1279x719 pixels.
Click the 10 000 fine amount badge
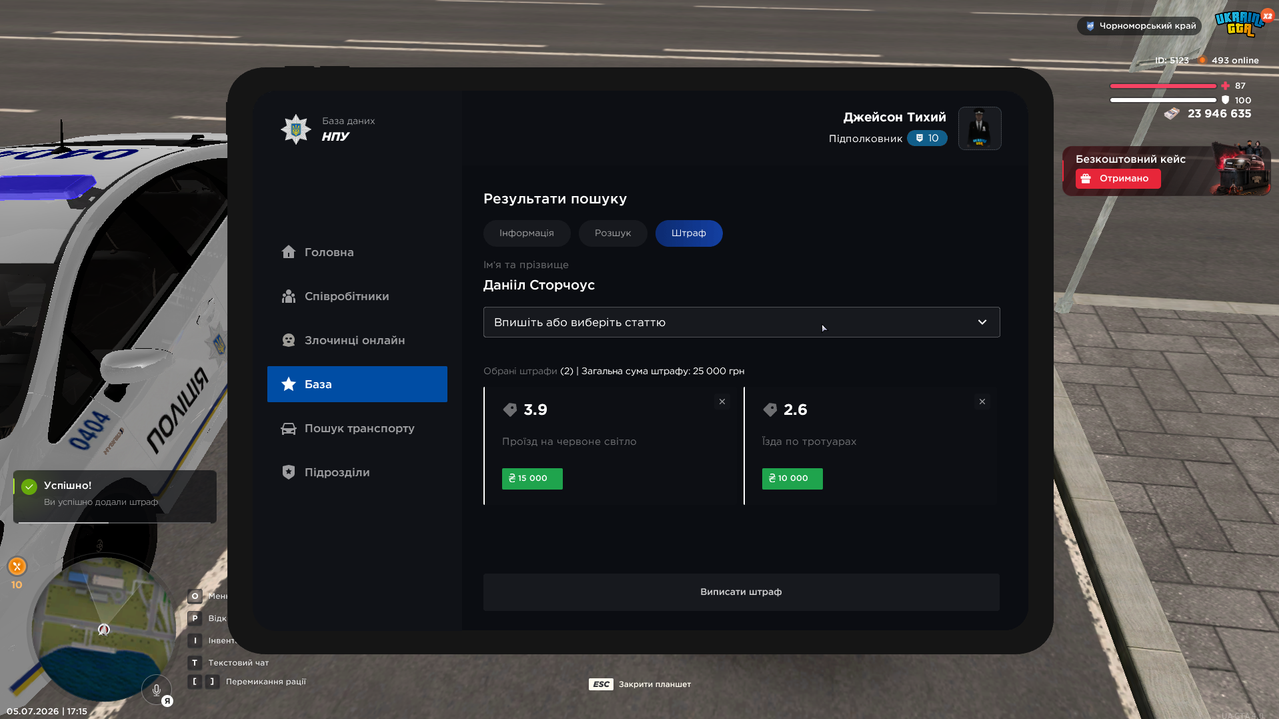click(x=792, y=478)
